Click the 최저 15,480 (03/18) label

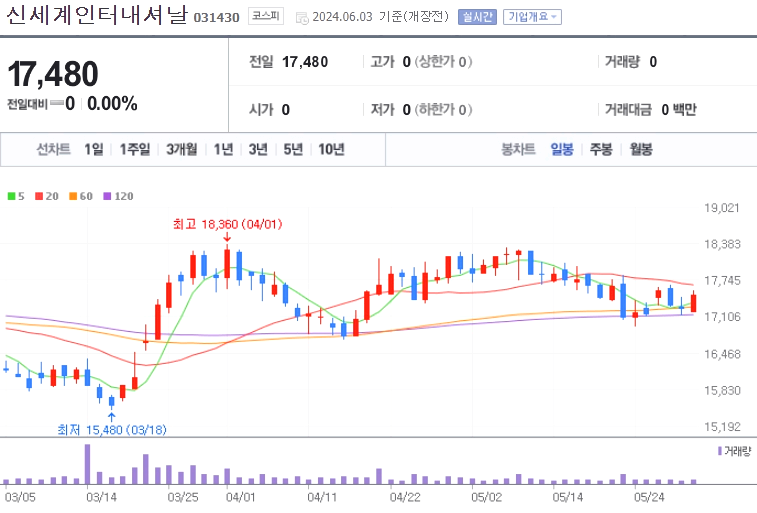(112, 430)
